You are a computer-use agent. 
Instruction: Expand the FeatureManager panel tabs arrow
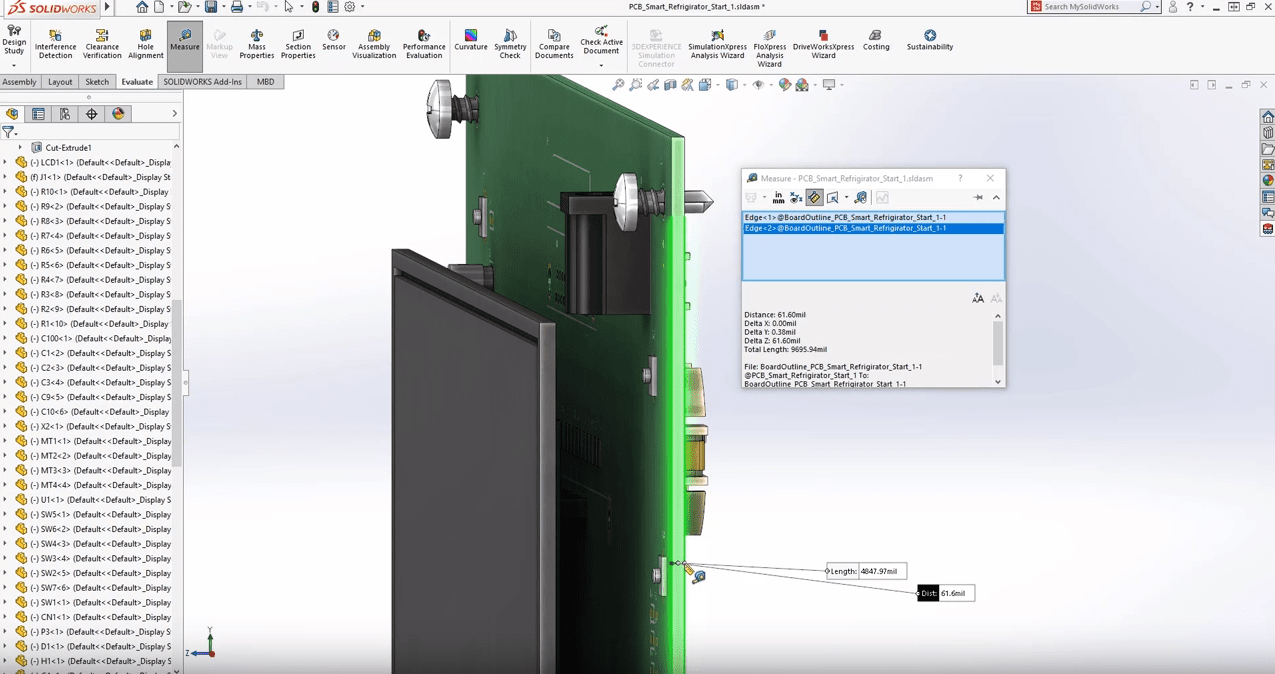pos(174,114)
